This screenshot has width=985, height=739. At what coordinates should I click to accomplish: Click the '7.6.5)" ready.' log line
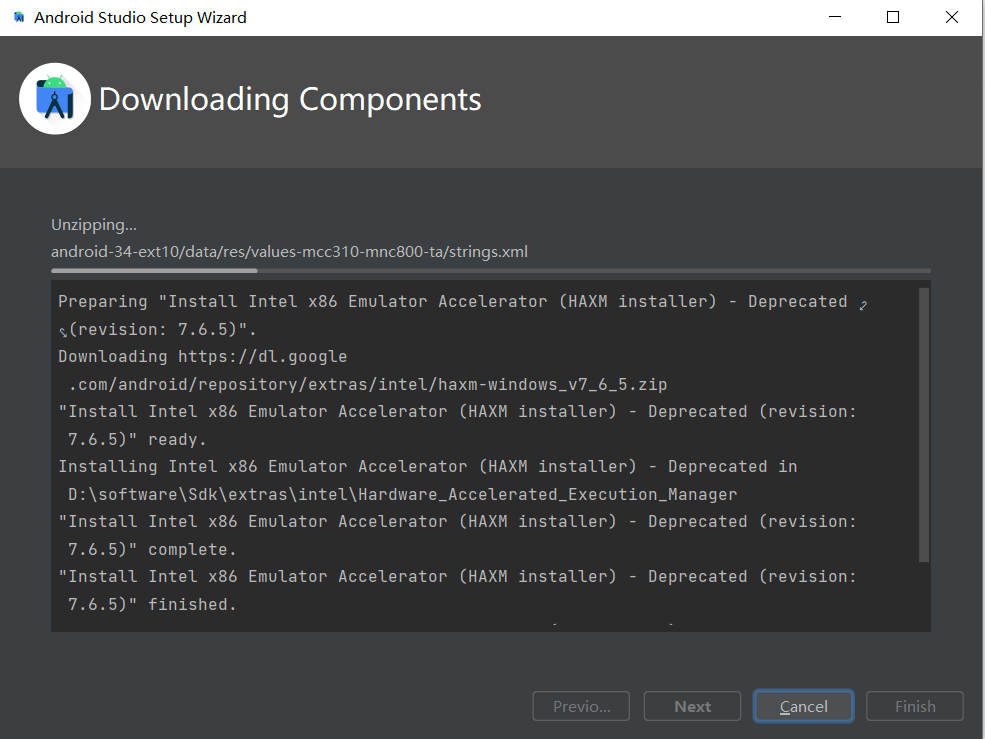pyautogui.click(x=137, y=439)
